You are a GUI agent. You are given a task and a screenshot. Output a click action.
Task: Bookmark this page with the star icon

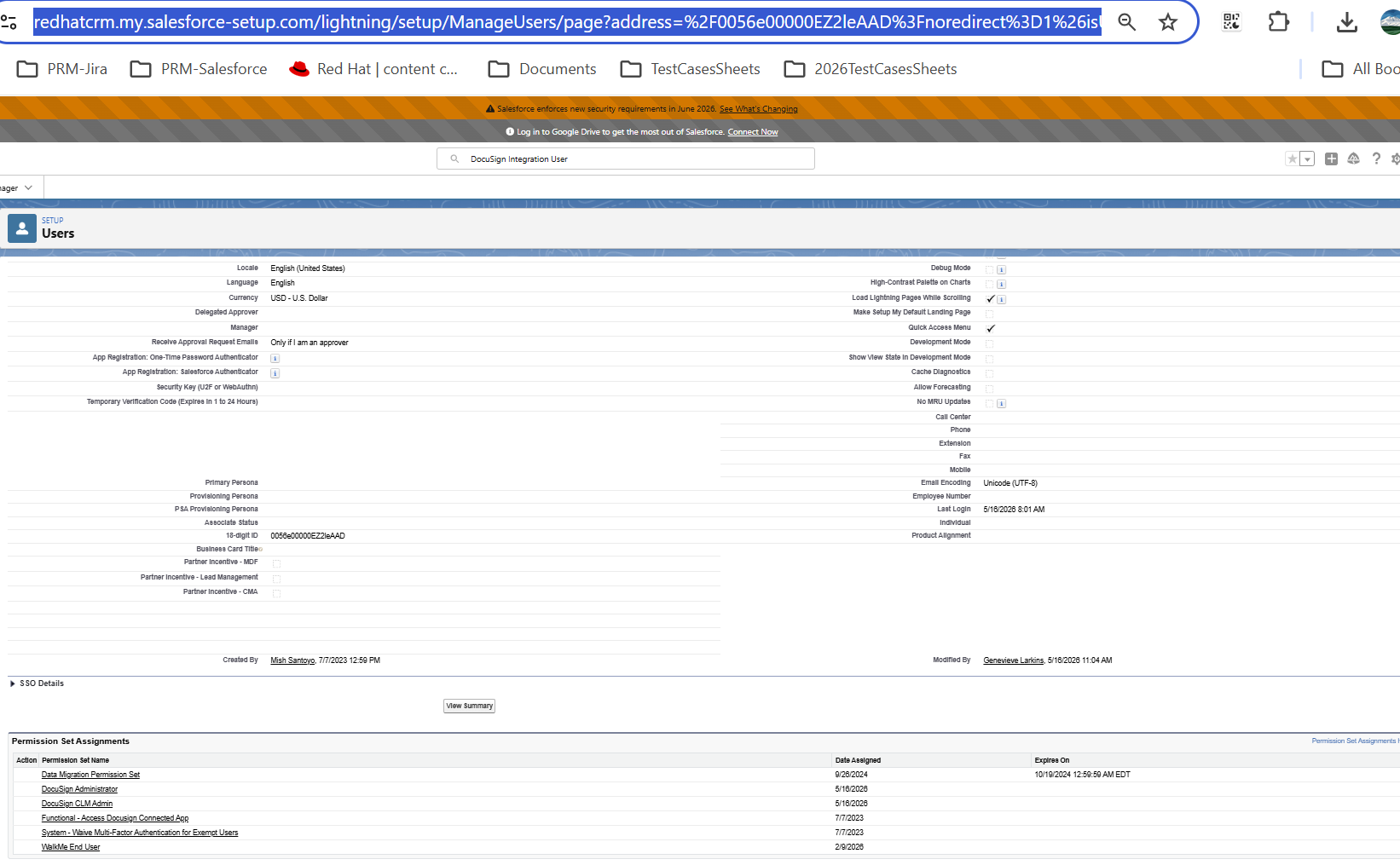pyautogui.click(x=1168, y=22)
